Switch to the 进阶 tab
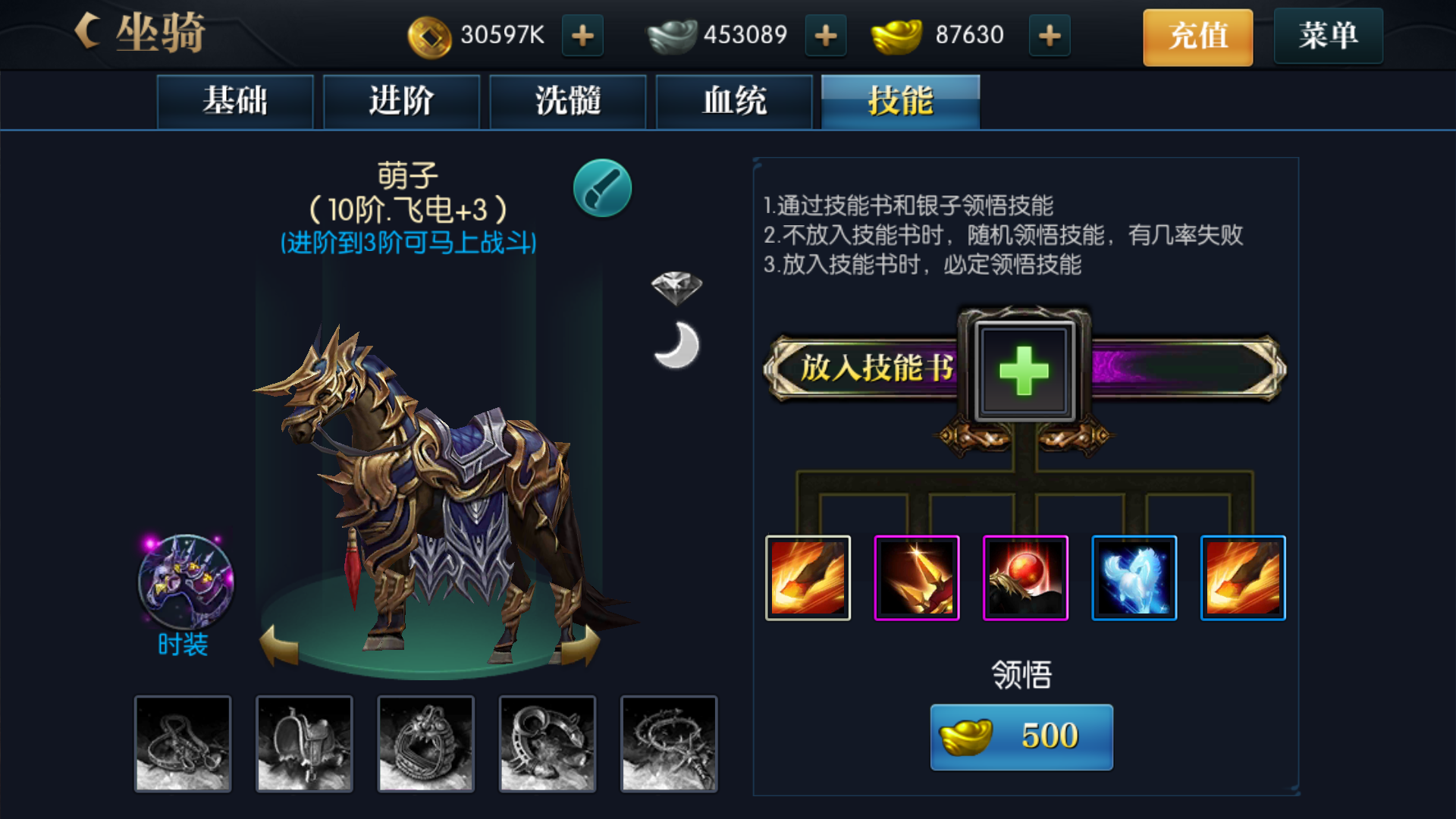 (401, 101)
